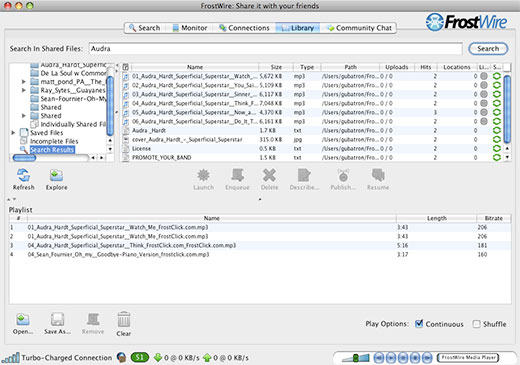Sort the playlist by Length column
Screen dimensions: 520x365
coord(436,218)
